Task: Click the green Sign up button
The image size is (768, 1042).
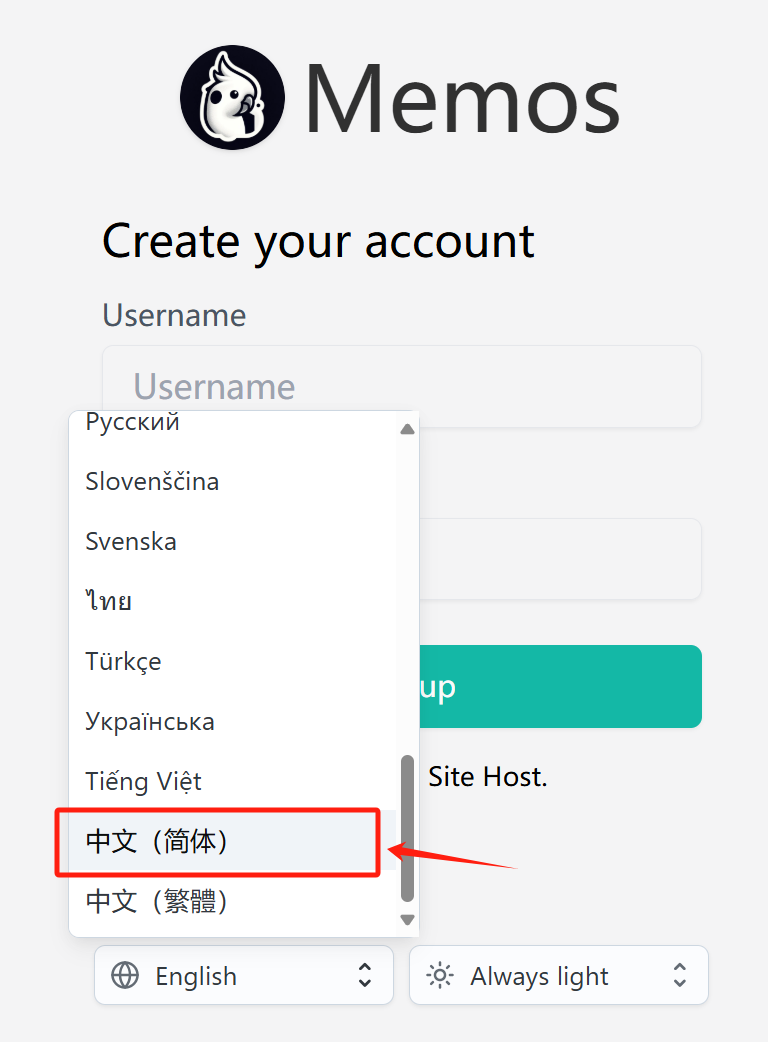Action: pyautogui.click(x=560, y=686)
